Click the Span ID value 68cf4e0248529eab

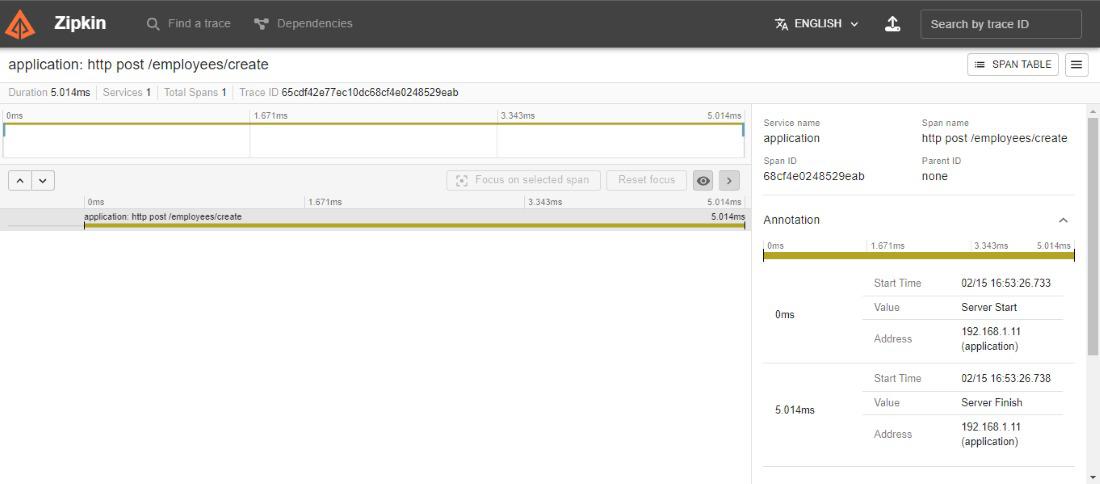[814, 176]
